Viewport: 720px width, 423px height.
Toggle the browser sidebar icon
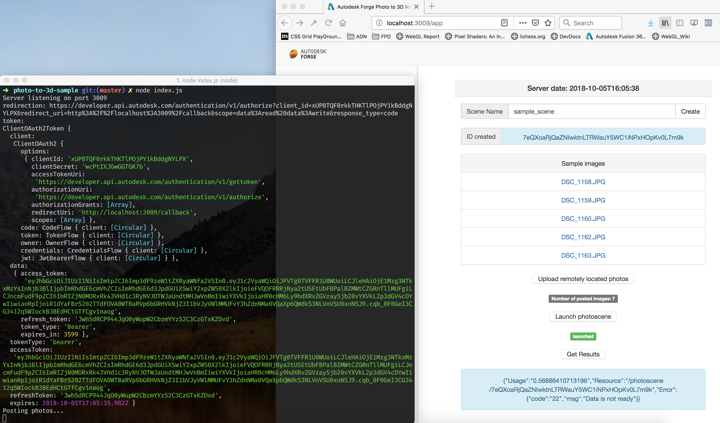click(680, 23)
